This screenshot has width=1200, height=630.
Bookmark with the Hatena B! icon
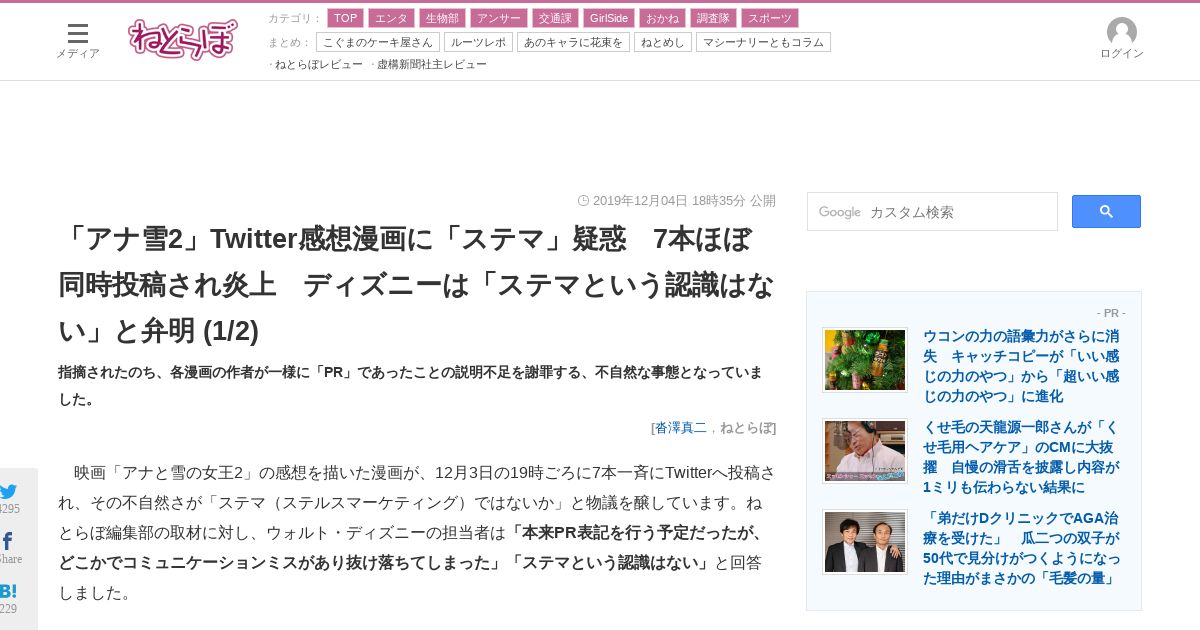[8, 591]
